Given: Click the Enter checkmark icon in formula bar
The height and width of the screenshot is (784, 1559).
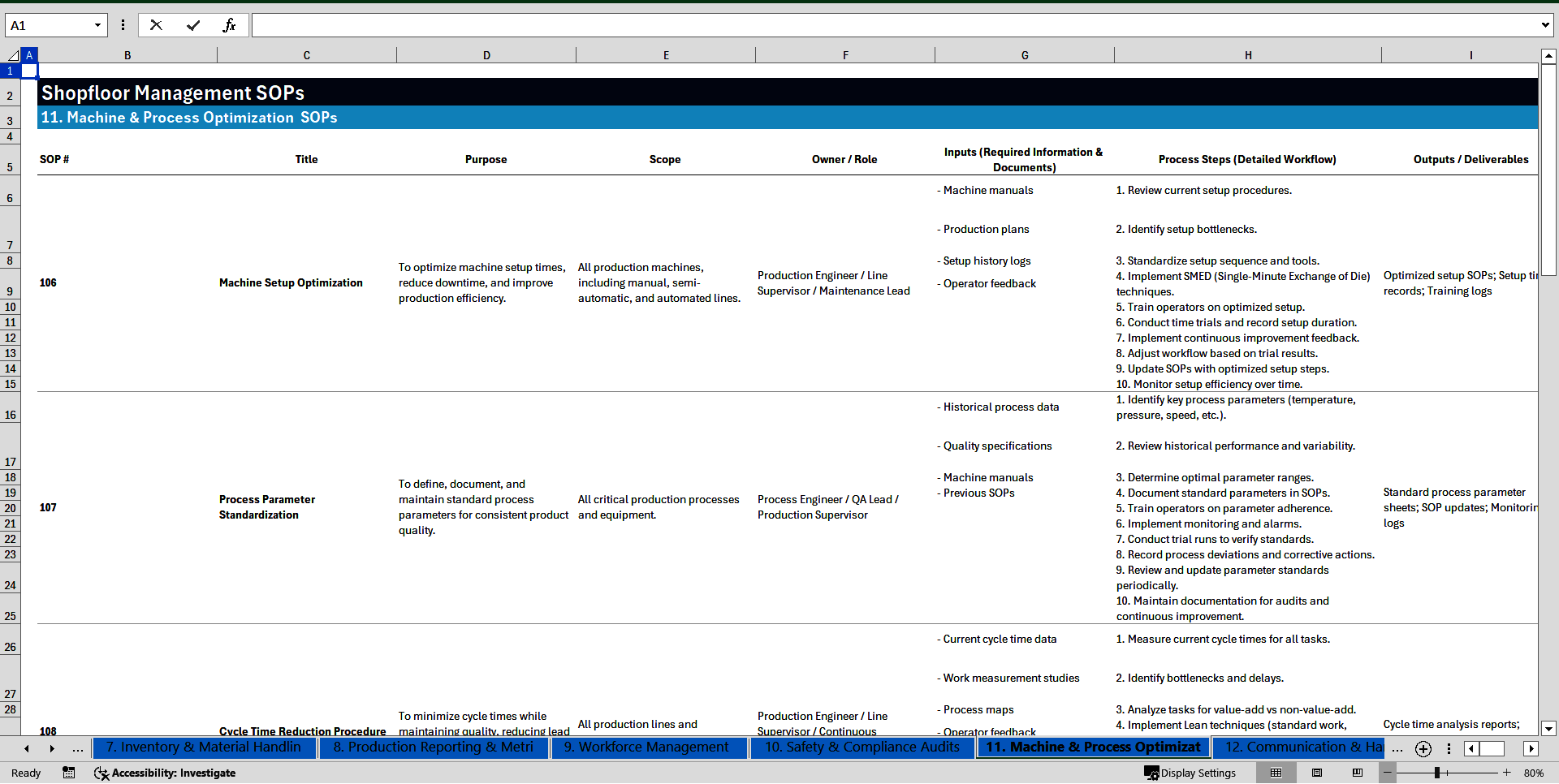Looking at the screenshot, I should pos(193,24).
